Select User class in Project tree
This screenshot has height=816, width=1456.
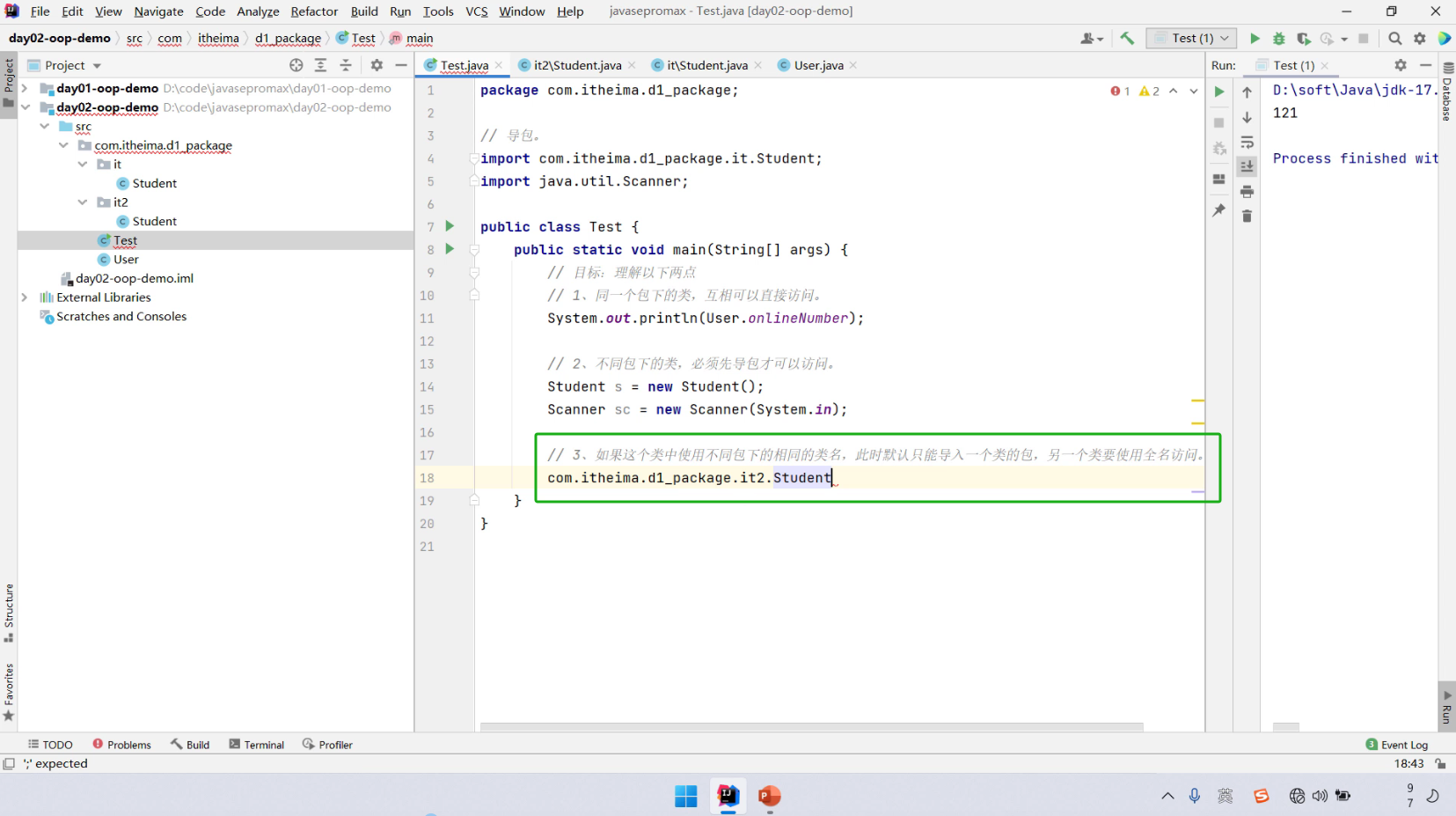tap(126, 260)
